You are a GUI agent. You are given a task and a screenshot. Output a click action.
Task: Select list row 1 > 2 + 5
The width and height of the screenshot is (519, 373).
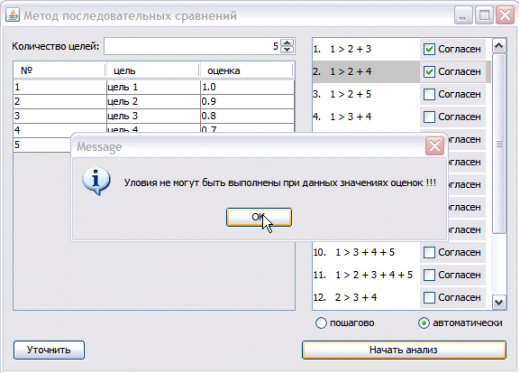point(401,94)
